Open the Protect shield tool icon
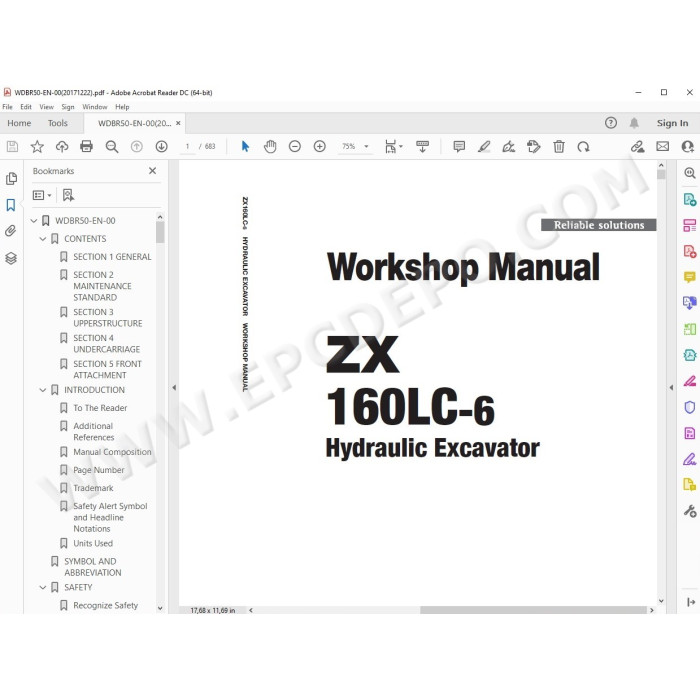The width and height of the screenshot is (700, 700). coord(690,407)
